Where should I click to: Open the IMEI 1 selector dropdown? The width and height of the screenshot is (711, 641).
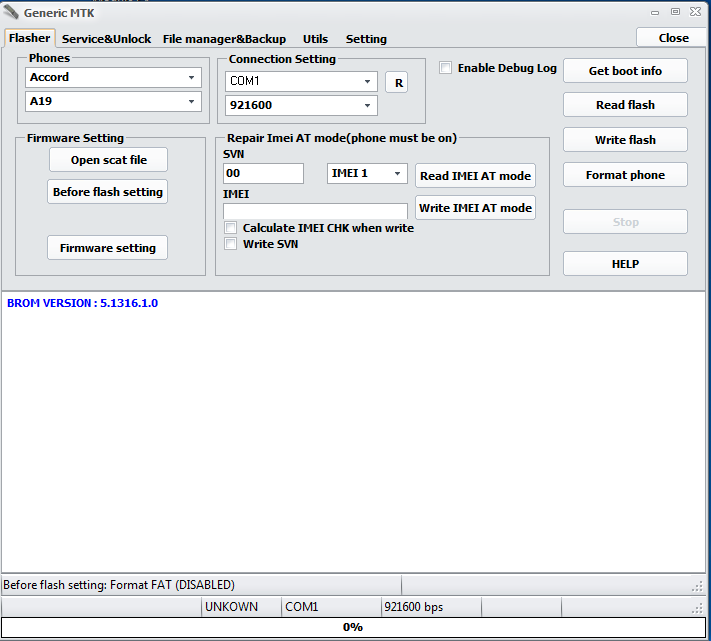[x=367, y=174]
